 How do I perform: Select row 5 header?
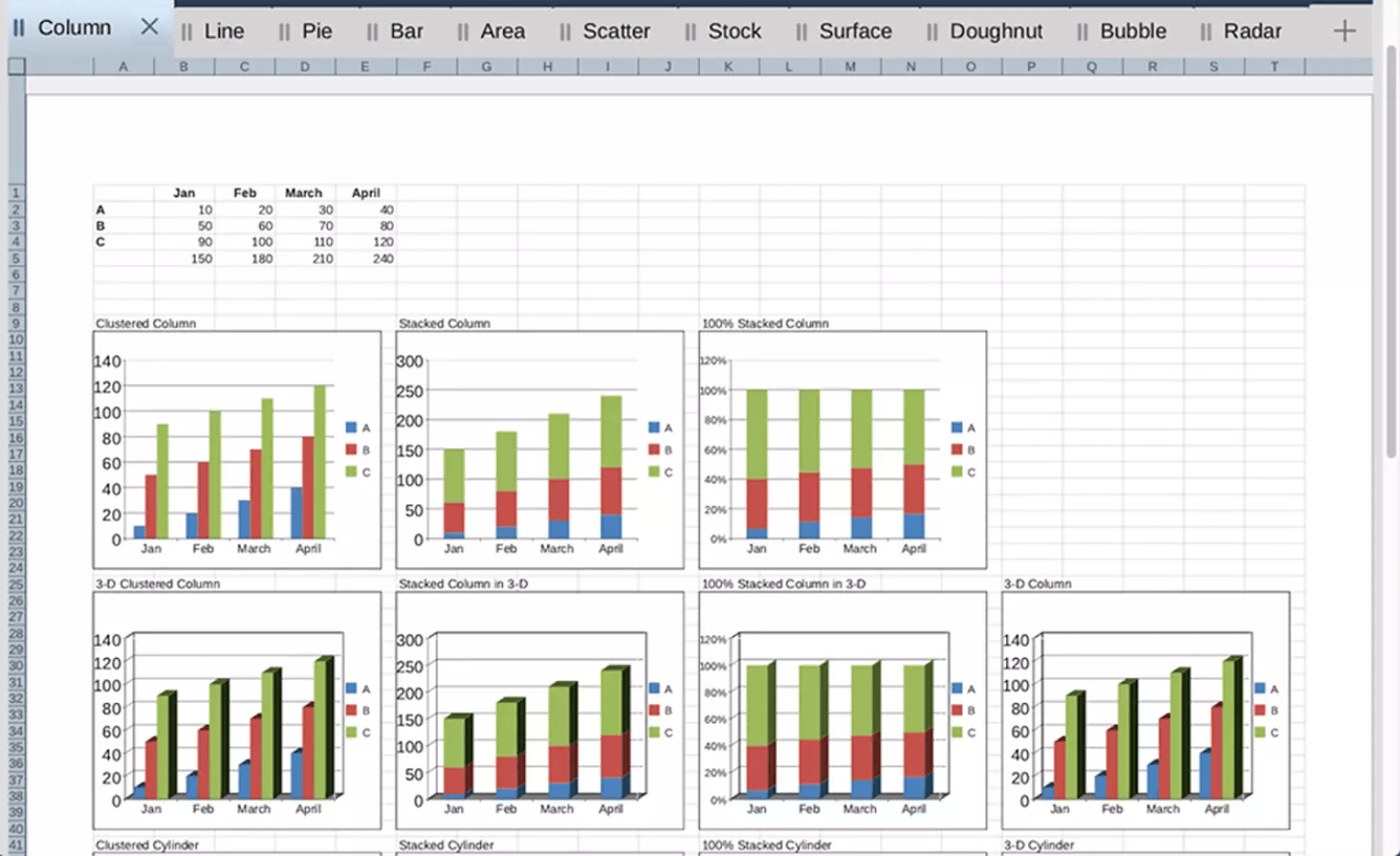click(x=15, y=259)
